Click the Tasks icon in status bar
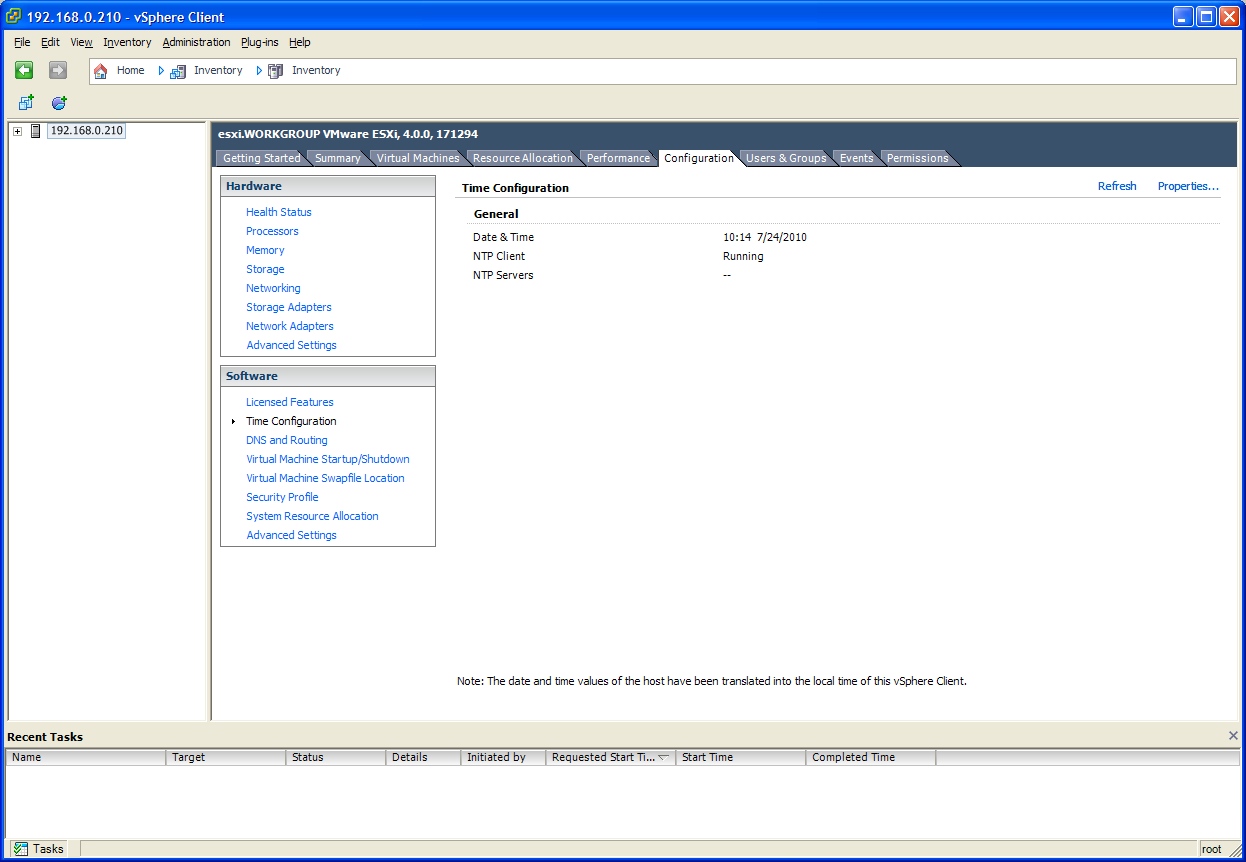Image resolution: width=1246 pixels, height=862 pixels. [x=21, y=849]
